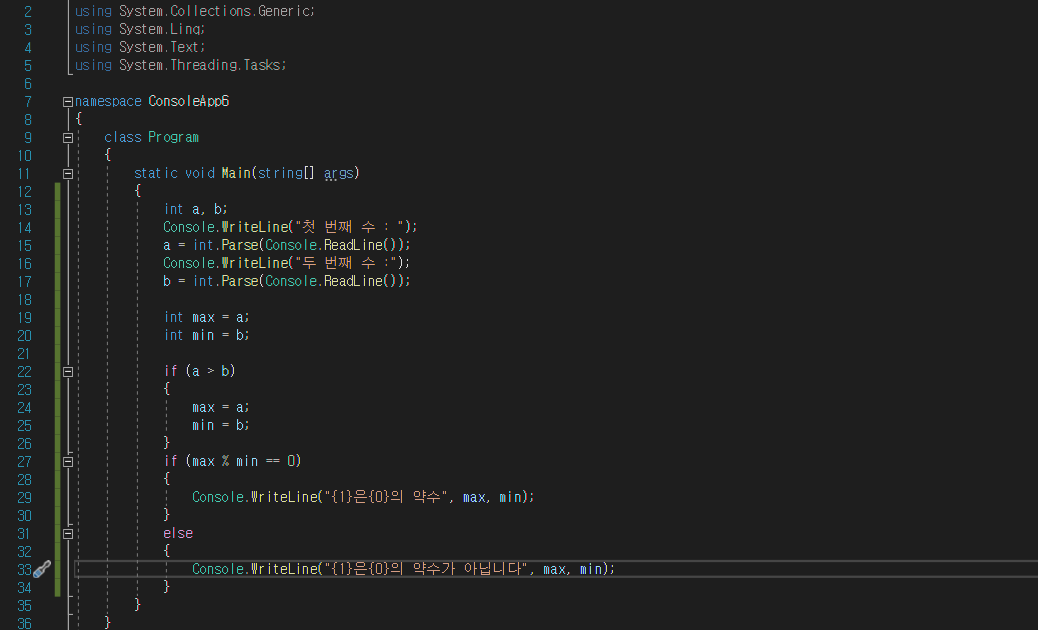
Task: Click the 'int max = a;' statement
Action: click(207, 317)
